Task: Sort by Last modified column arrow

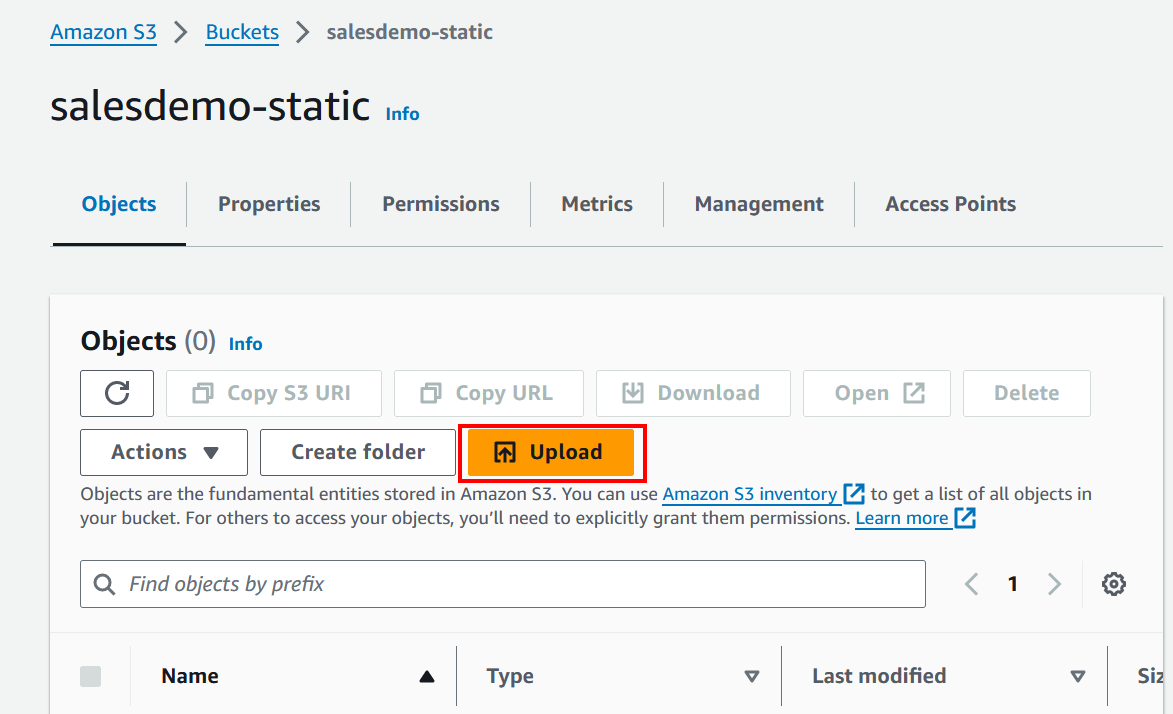Action: (1077, 677)
